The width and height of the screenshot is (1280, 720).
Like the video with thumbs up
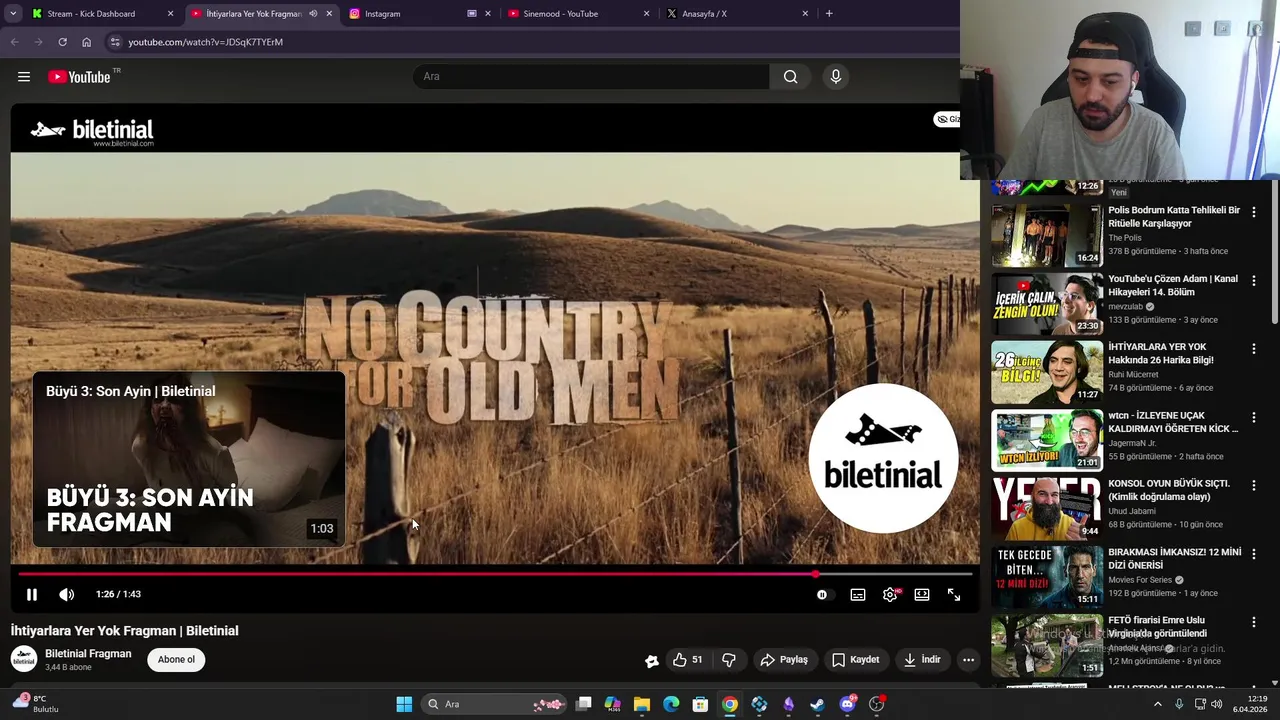click(687, 660)
